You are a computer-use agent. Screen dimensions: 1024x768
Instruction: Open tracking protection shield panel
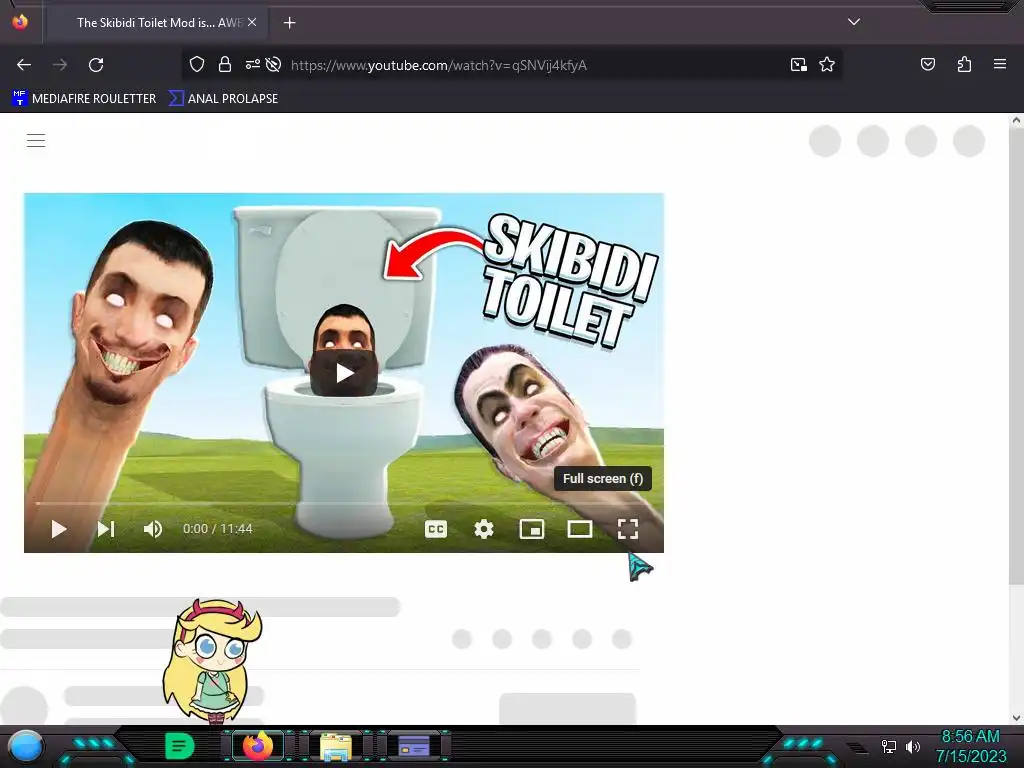click(x=197, y=64)
